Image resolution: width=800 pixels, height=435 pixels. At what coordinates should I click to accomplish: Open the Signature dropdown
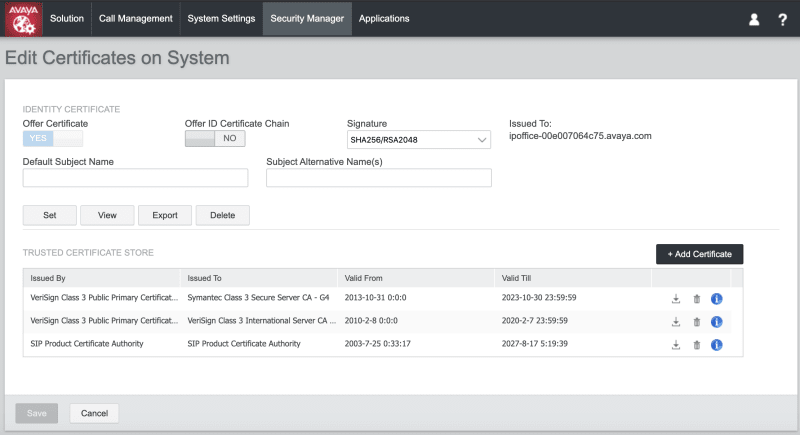[x=418, y=140]
